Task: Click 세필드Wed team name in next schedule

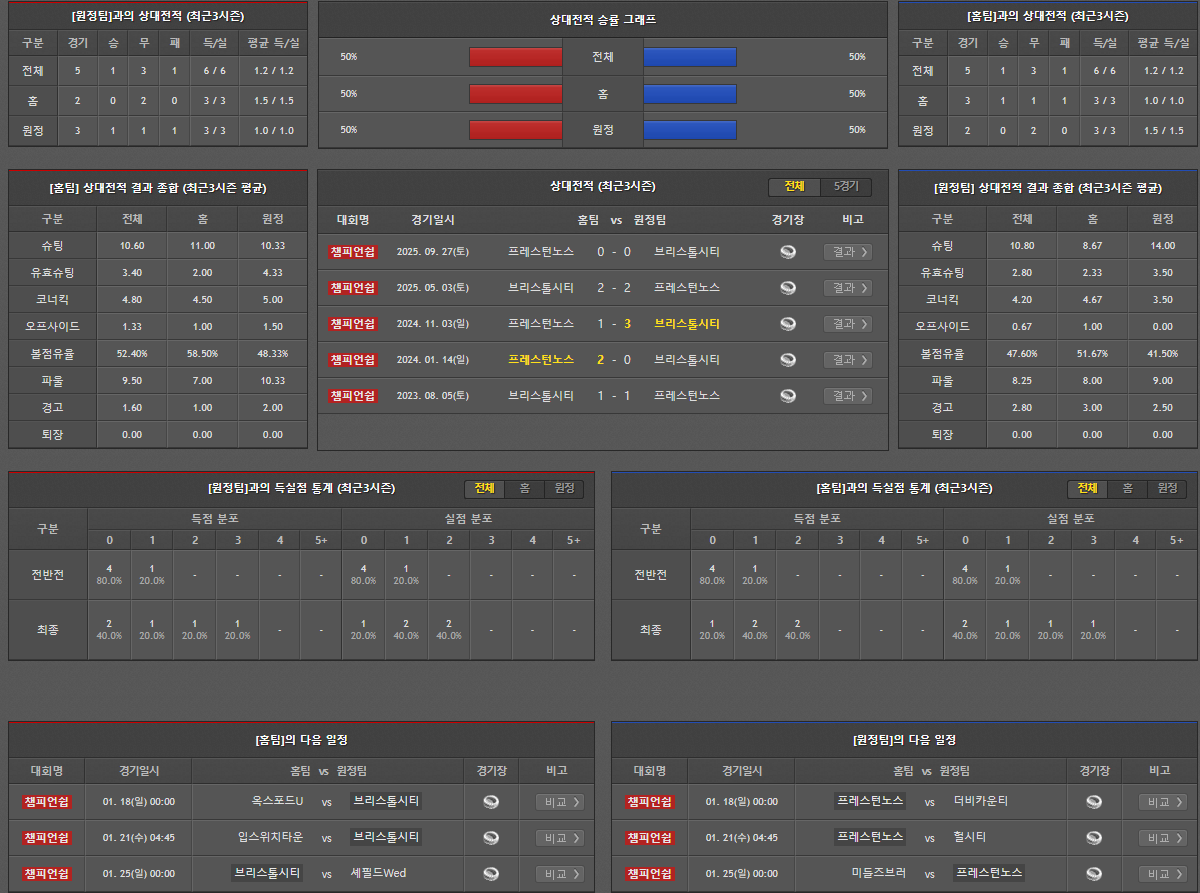Action: (378, 874)
